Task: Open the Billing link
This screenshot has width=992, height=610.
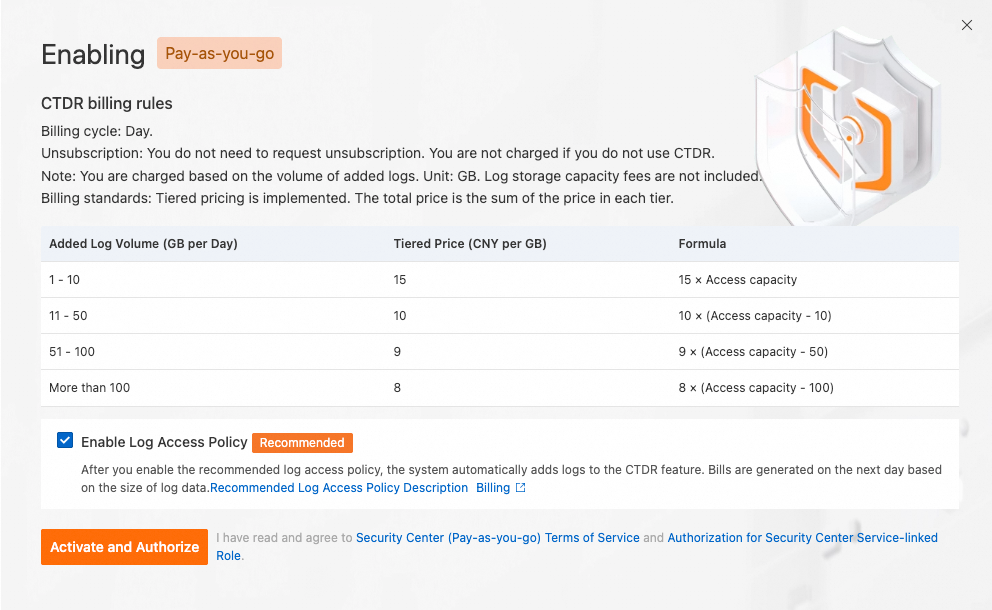Action: tap(492, 488)
